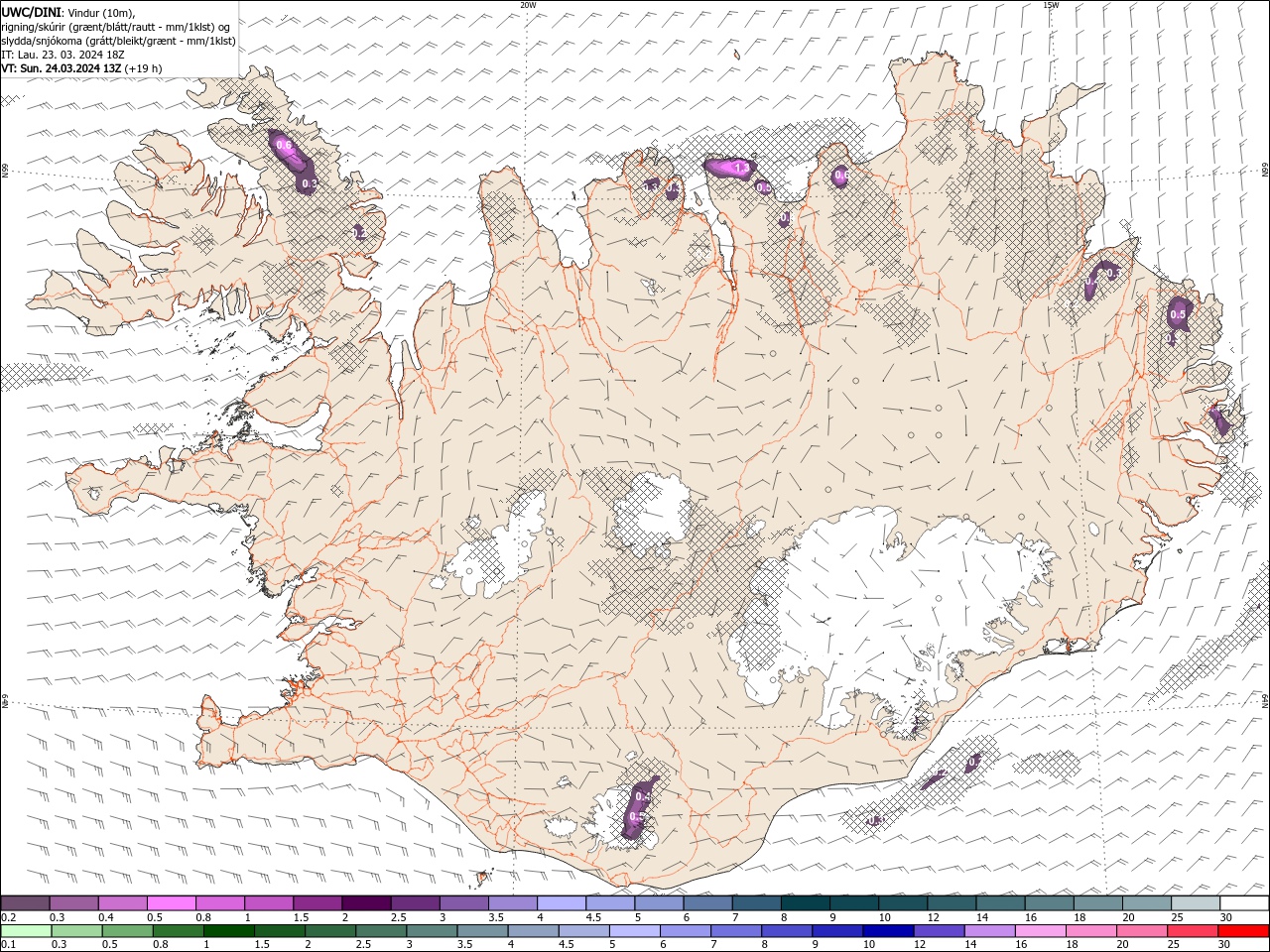
Task: Click the 'UWC/DINI: Vindur (10m),' title line
Action: tap(67, 12)
